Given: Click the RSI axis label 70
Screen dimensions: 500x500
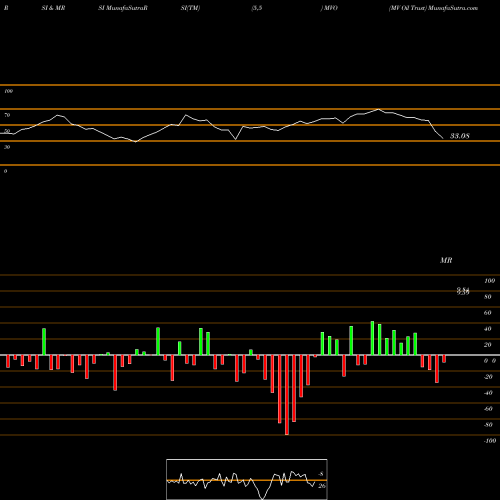Looking at the screenshot, I should click(7, 115).
